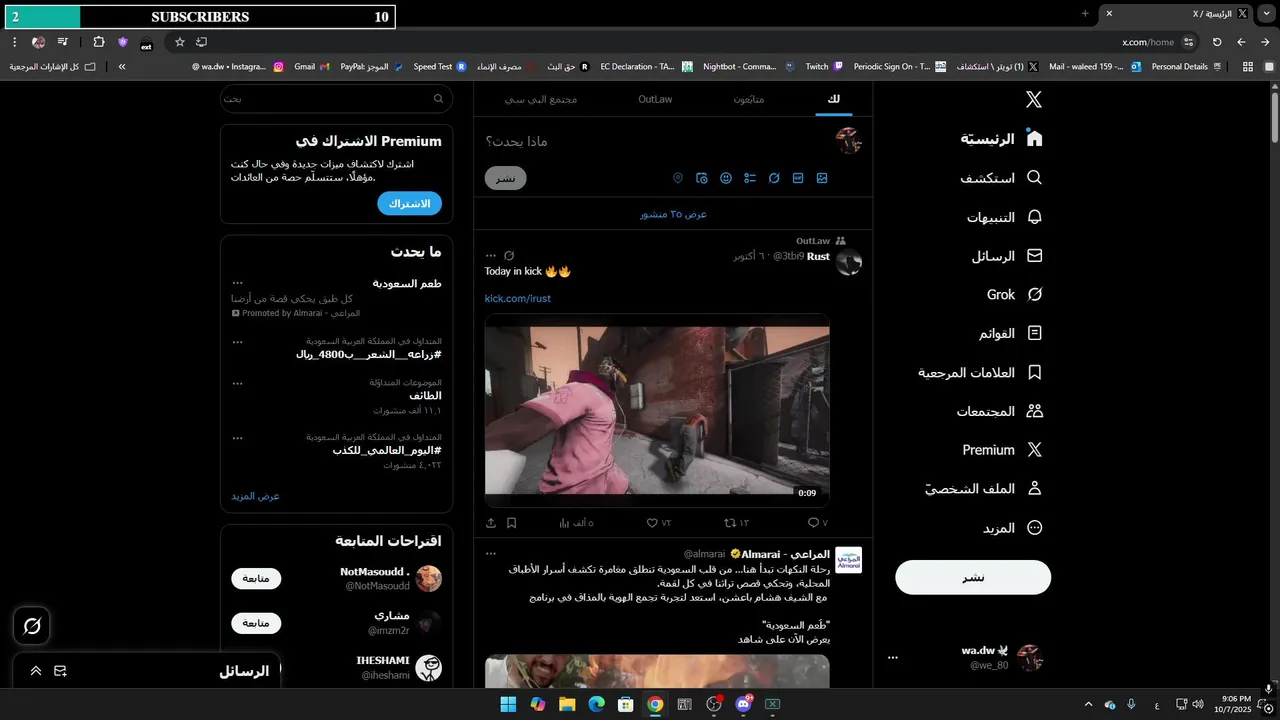Screen dimensions: 1280x720
Task: Open Chrome three-dot menu
Action: pyautogui.click(x=14, y=42)
